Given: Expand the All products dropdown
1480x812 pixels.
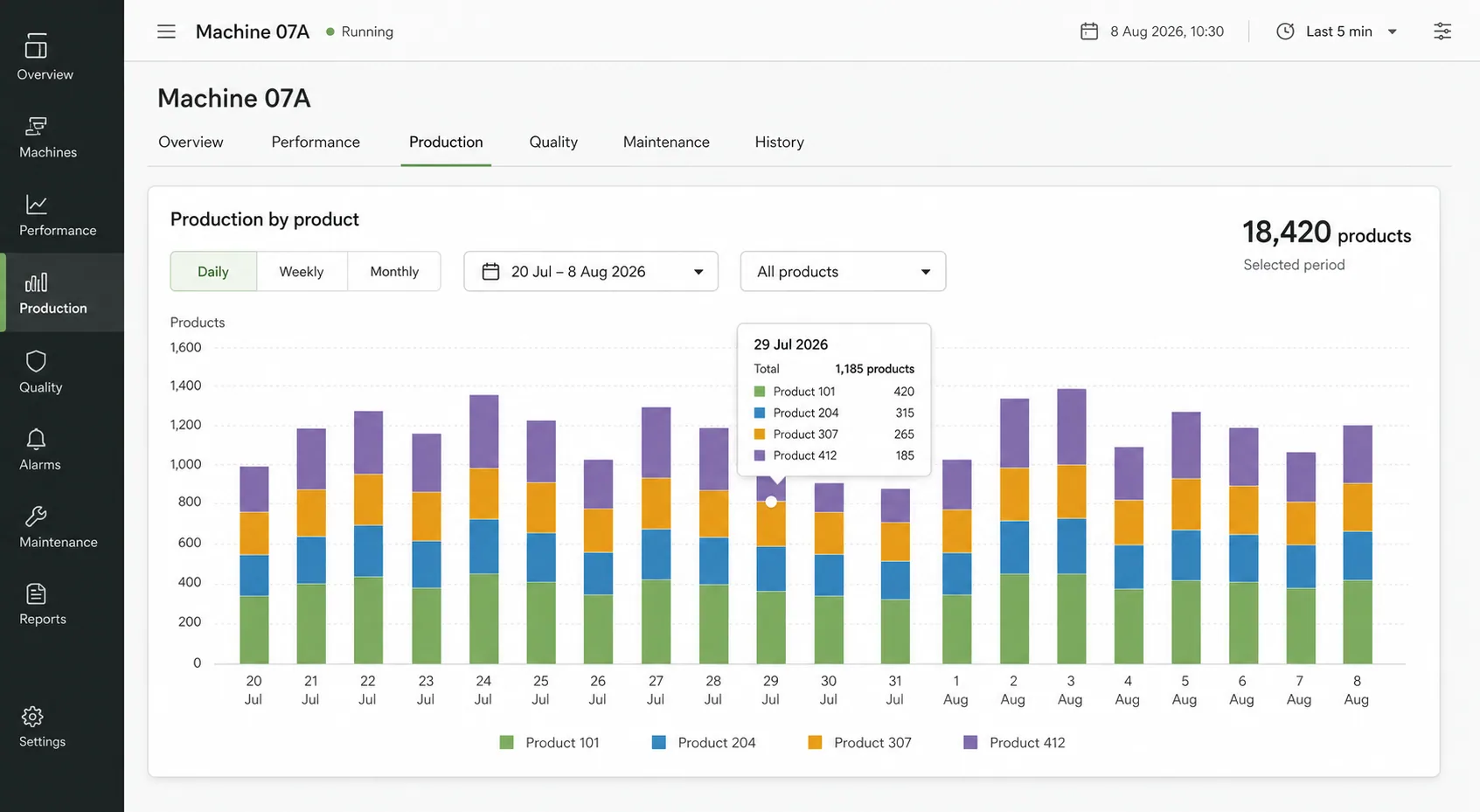Looking at the screenshot, I should [x=843, y=272].
